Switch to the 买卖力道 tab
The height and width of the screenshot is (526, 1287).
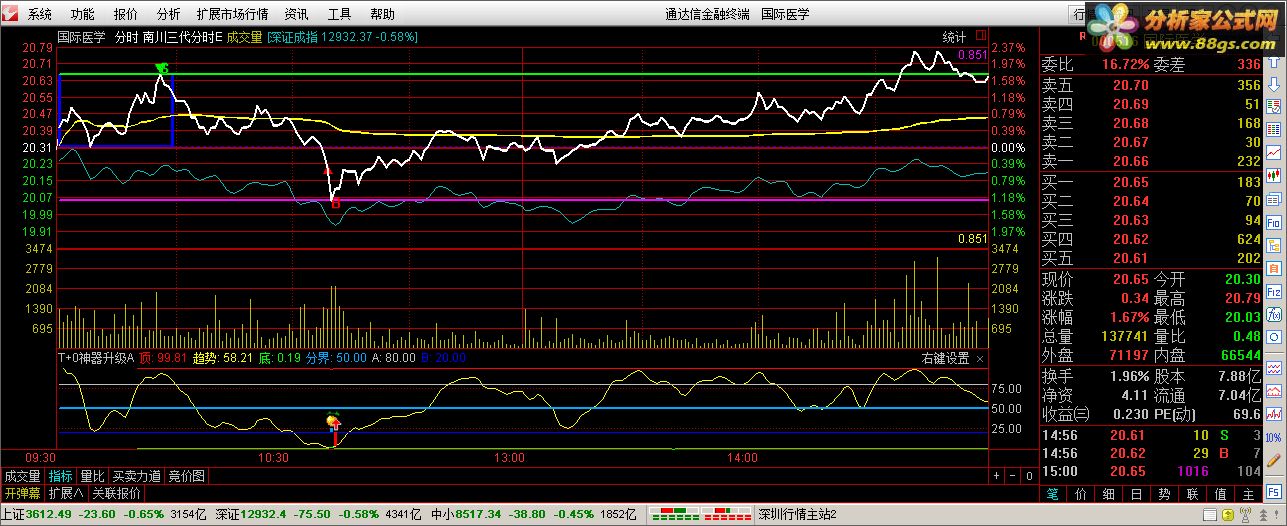coord(137,476)
